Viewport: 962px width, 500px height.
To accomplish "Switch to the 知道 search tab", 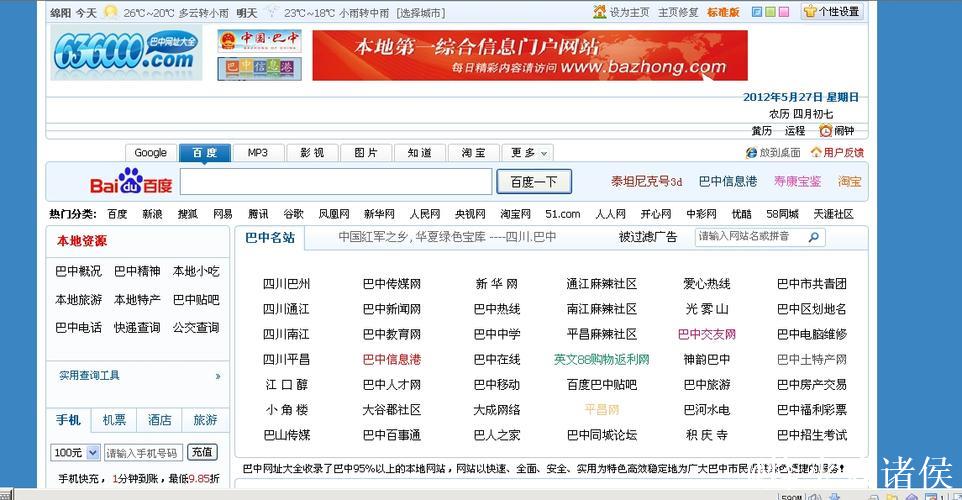I will click(420, 153).
